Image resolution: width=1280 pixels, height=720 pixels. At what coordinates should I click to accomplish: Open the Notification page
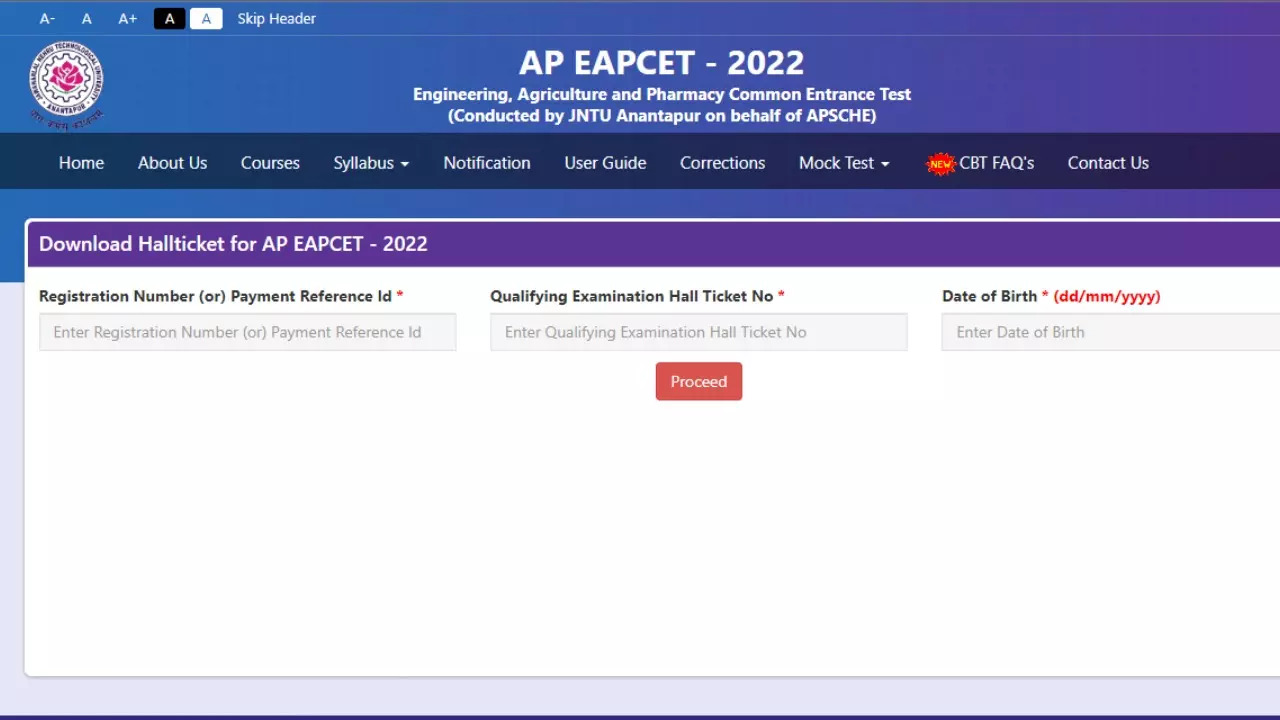coord(487,163)
